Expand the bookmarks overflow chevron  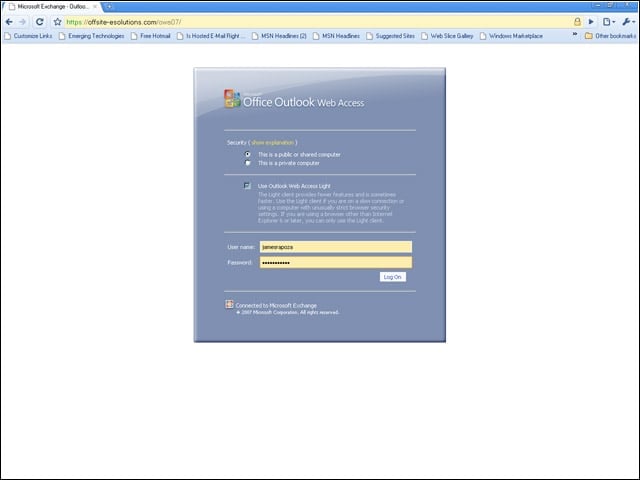pos(575,35)
